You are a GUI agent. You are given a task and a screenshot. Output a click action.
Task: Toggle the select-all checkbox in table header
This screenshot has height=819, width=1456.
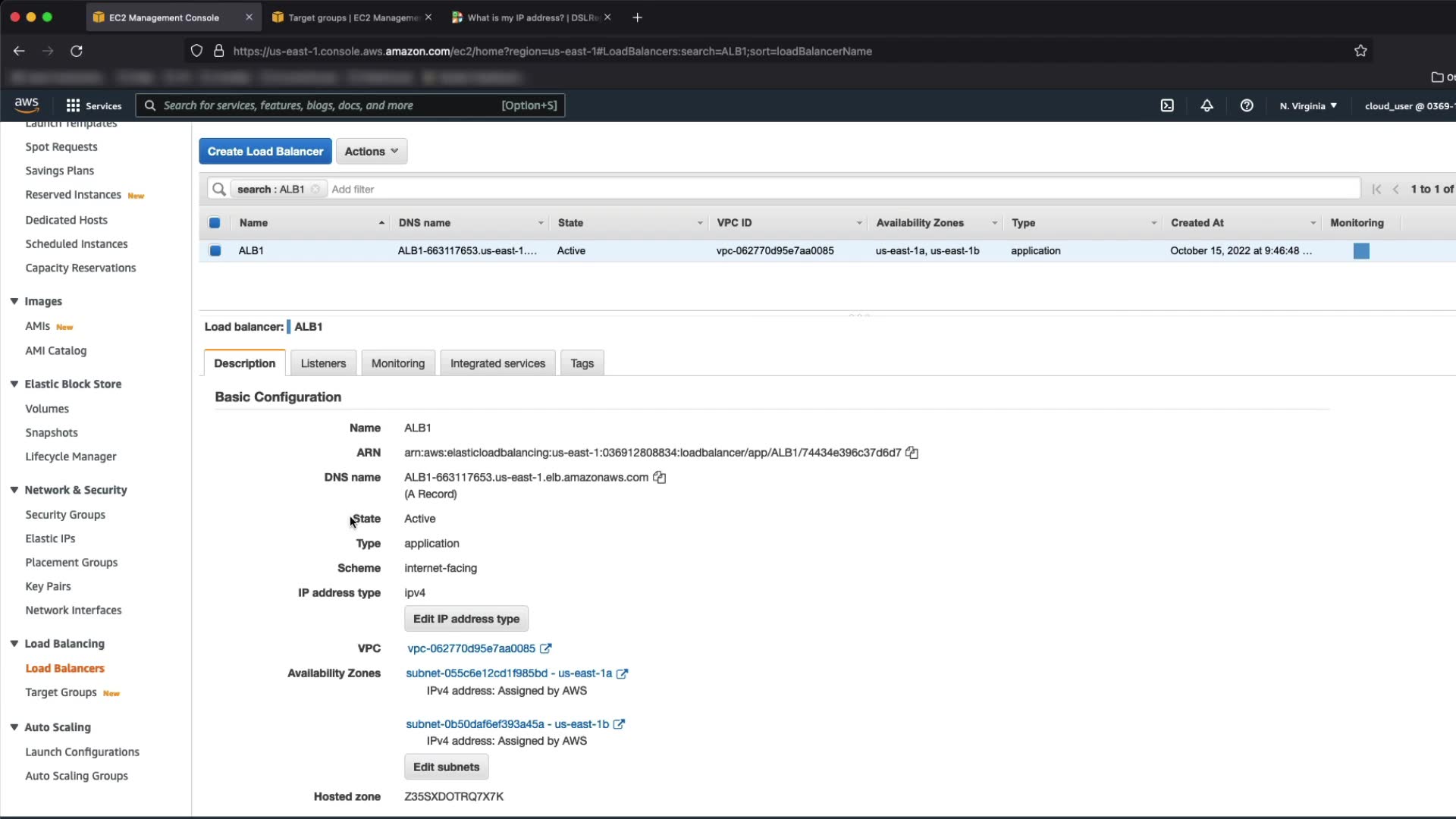tap(215, 223)
